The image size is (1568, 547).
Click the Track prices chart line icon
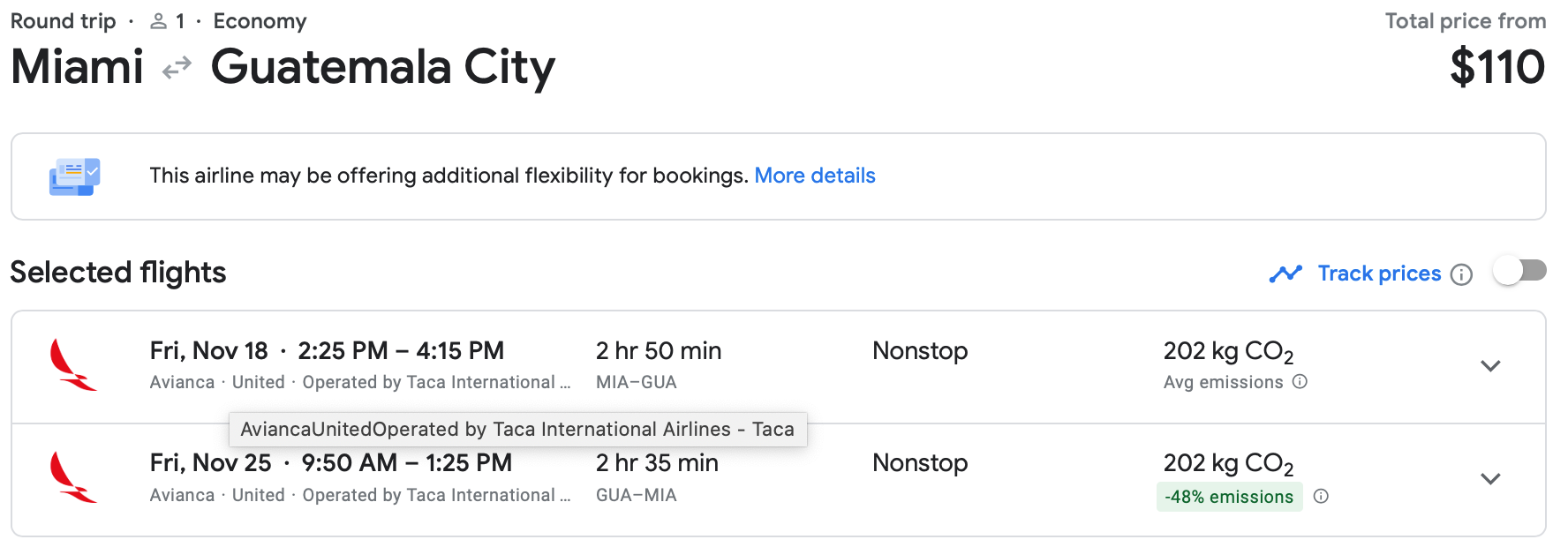(1285, 274)
